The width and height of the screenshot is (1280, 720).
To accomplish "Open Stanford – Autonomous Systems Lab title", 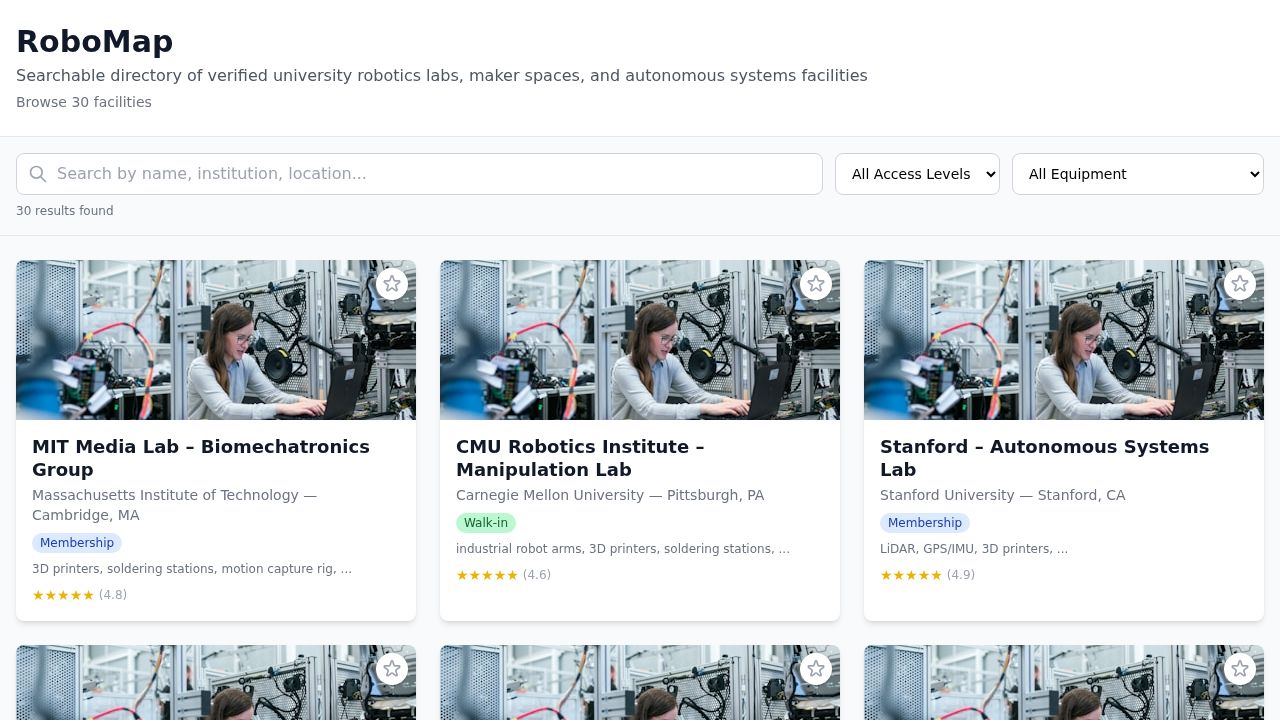I will [x=1044, y=458].
